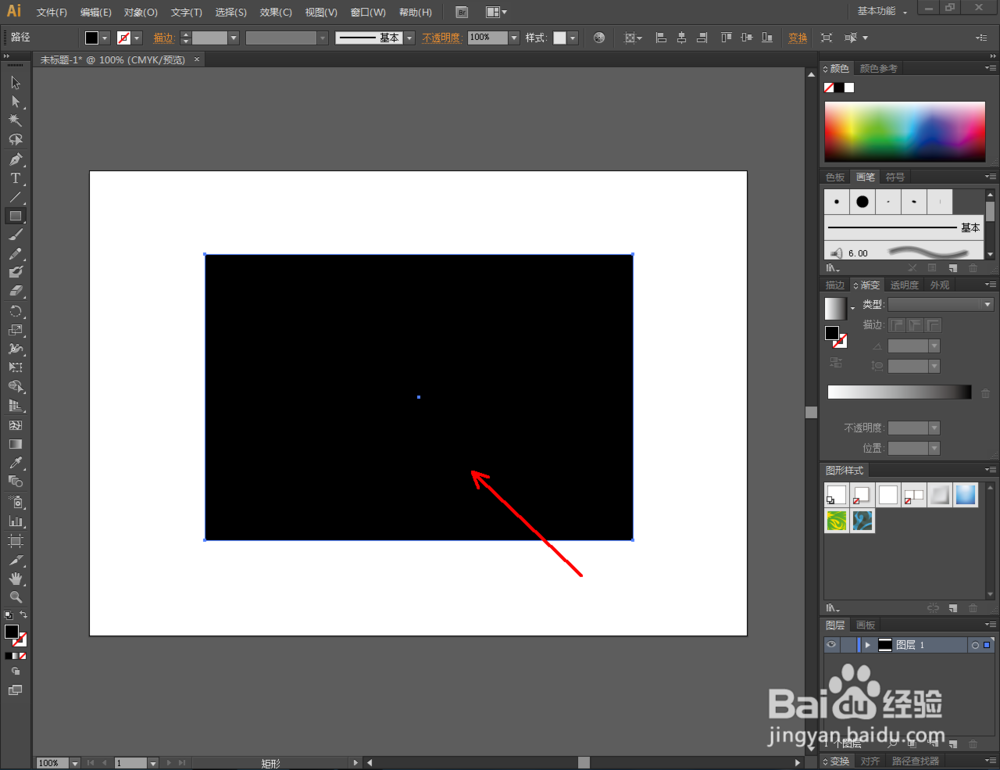
Task: Click the vertical canvas scrollbar
Action: click(x=811, y=412)
